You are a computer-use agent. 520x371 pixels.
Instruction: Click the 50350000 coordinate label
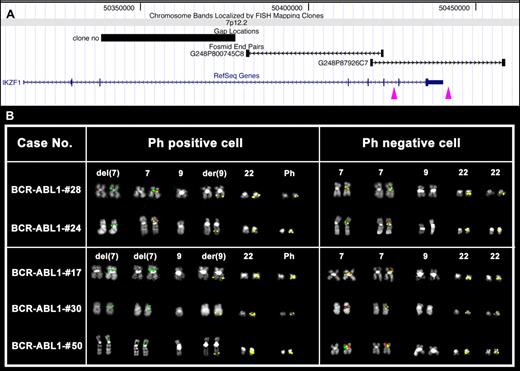[119, 8]
